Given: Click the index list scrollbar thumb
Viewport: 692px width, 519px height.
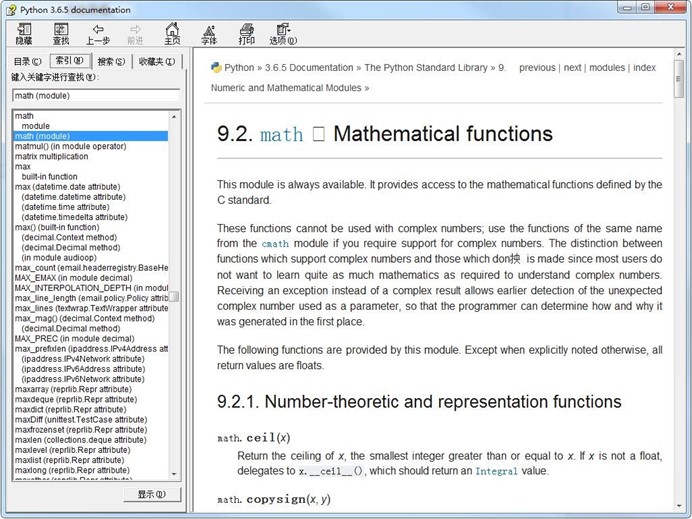Looking at the screenshot, I should point(174,297).
